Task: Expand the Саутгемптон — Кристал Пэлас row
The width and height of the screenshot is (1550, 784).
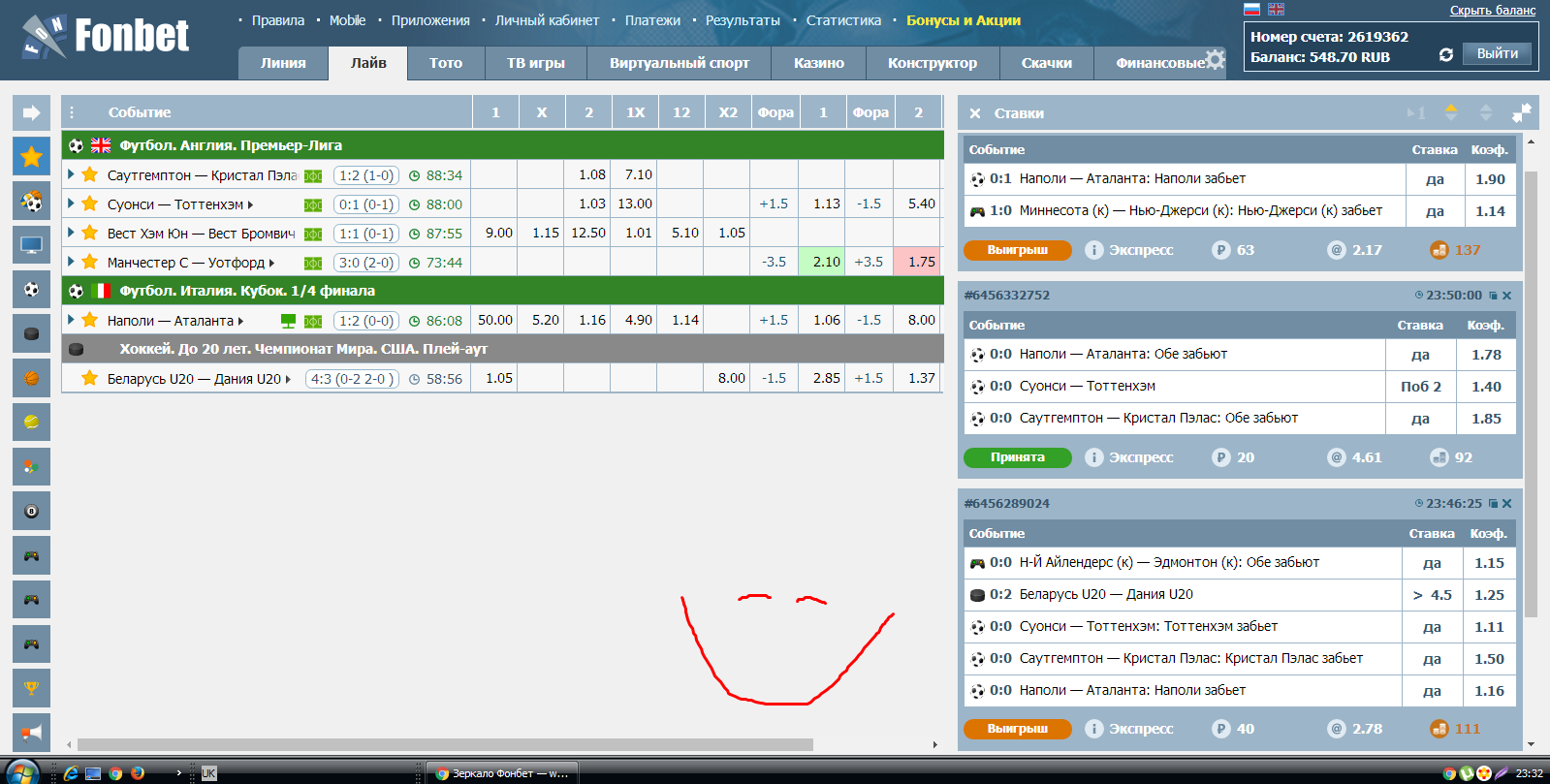Action: pyautogui.click(x=71, y=174)
